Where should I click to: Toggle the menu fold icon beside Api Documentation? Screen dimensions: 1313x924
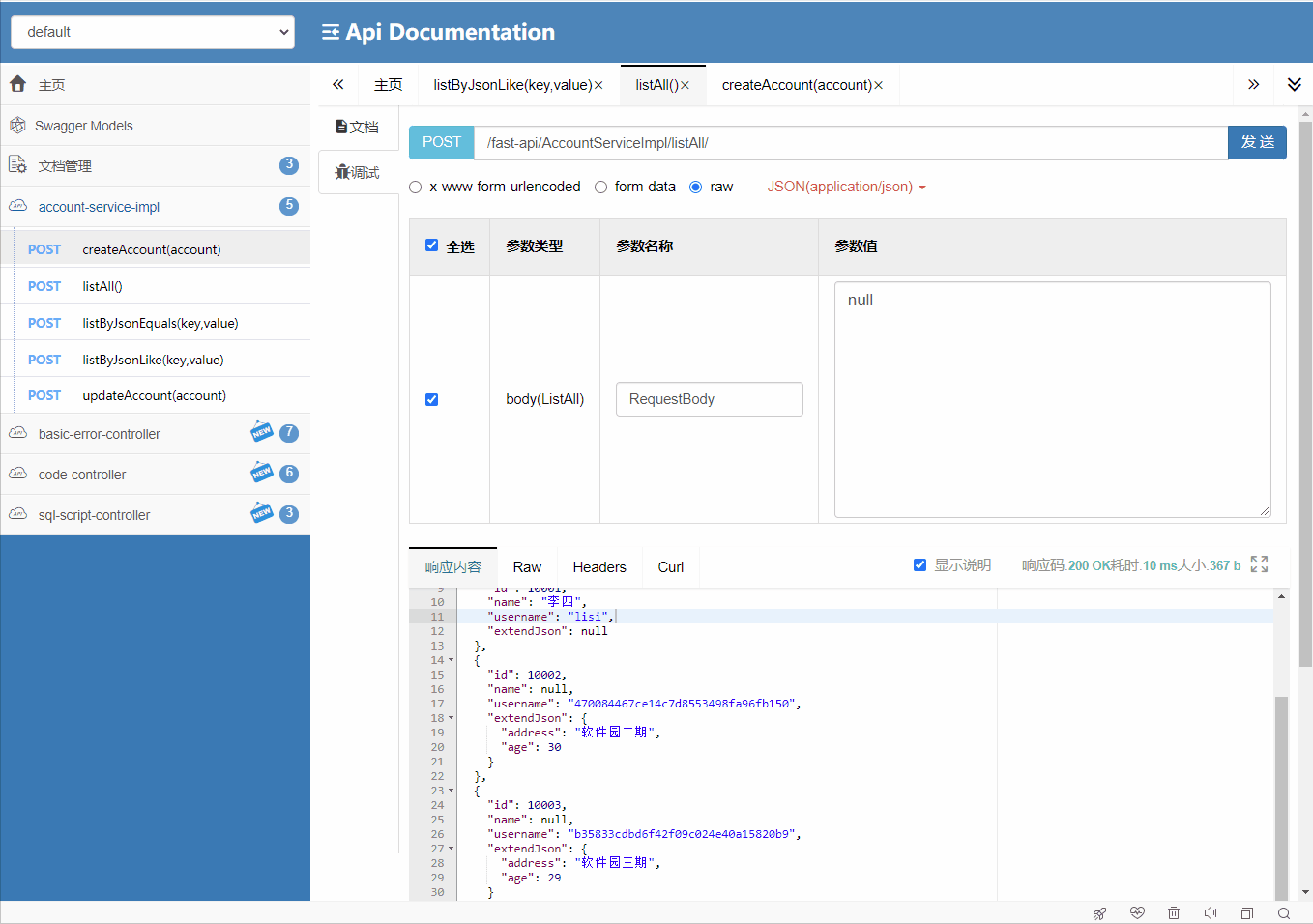(x=331, y=32)
